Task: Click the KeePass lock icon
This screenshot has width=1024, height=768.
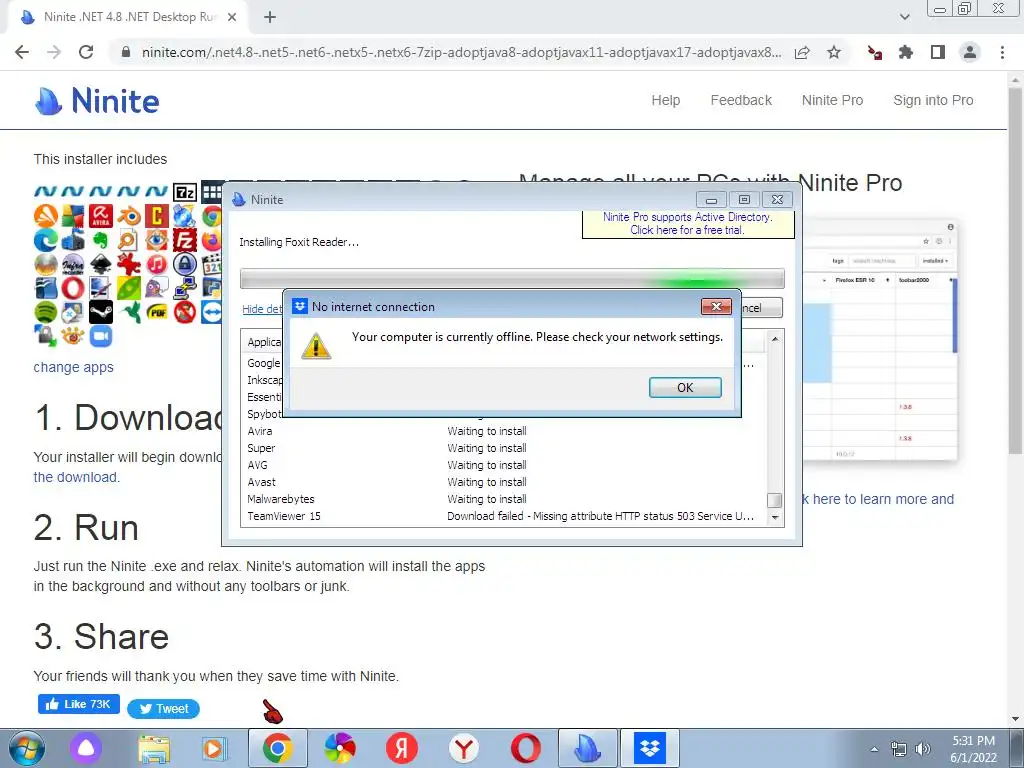Action: (x=185, y=264)
